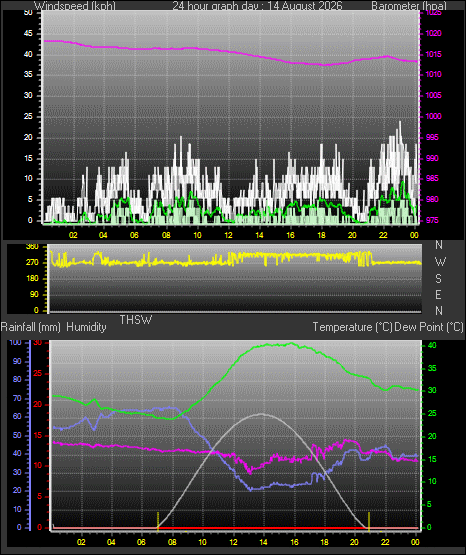Click the E compass label on direction graph
The image size is (466, 555).
[x=439, y=294]
